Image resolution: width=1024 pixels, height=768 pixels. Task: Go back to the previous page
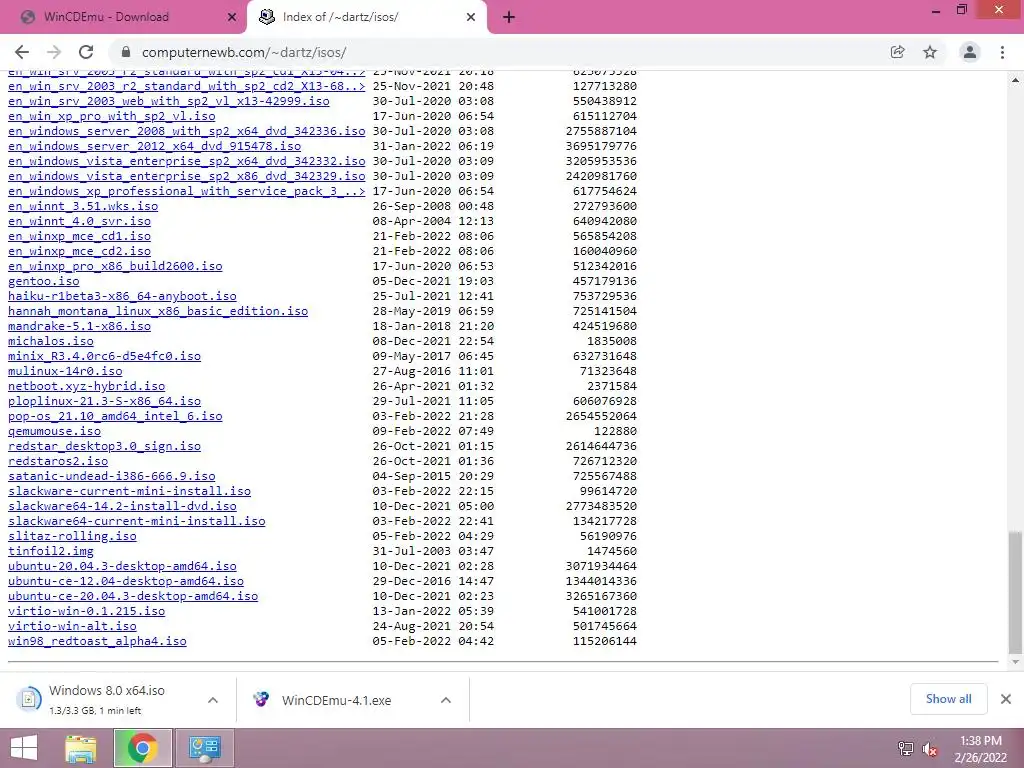coord(22,52)
